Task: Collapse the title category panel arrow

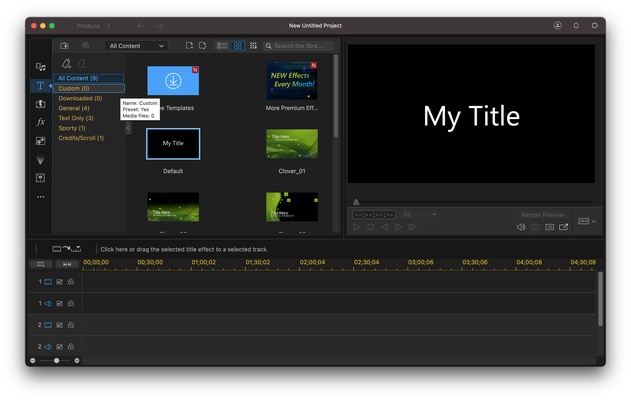Action: coord(128,128)
